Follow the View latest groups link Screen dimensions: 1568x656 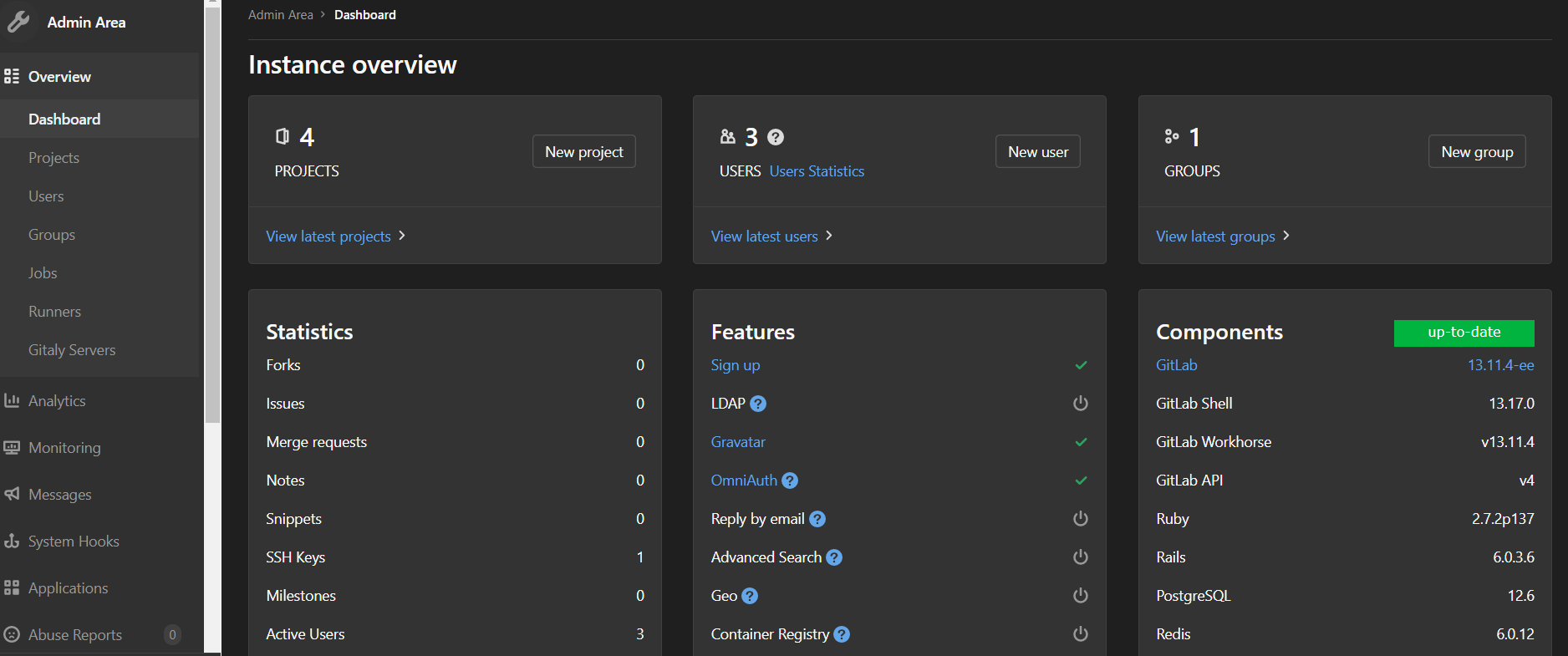1215,236
